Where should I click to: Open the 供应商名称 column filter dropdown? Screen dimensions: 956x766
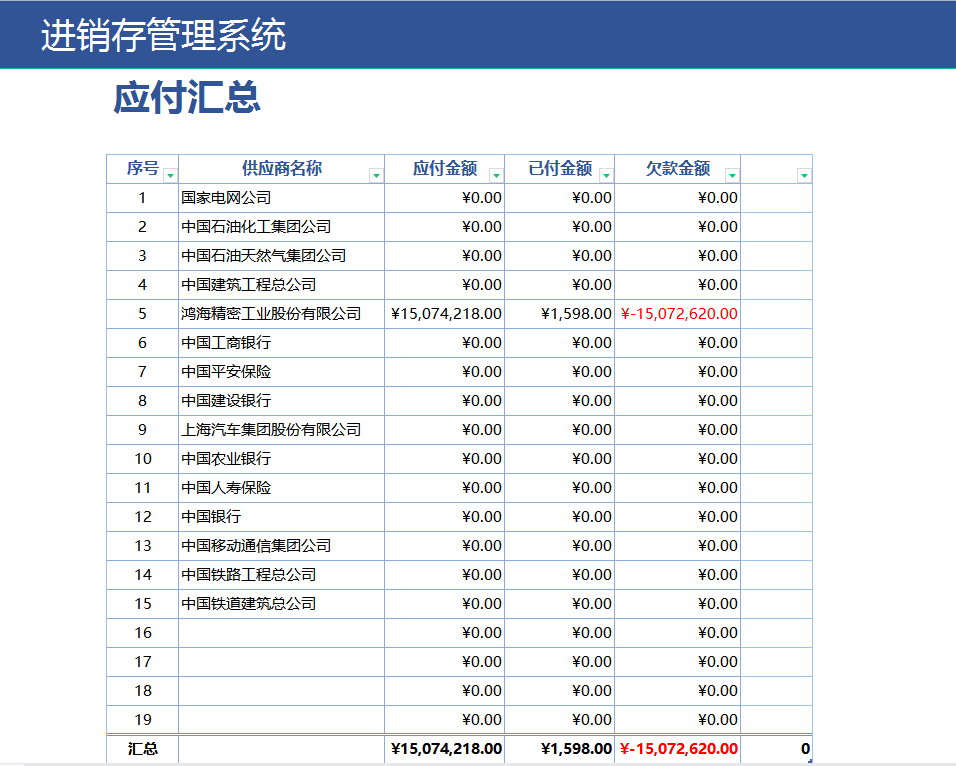pos(376,176)
